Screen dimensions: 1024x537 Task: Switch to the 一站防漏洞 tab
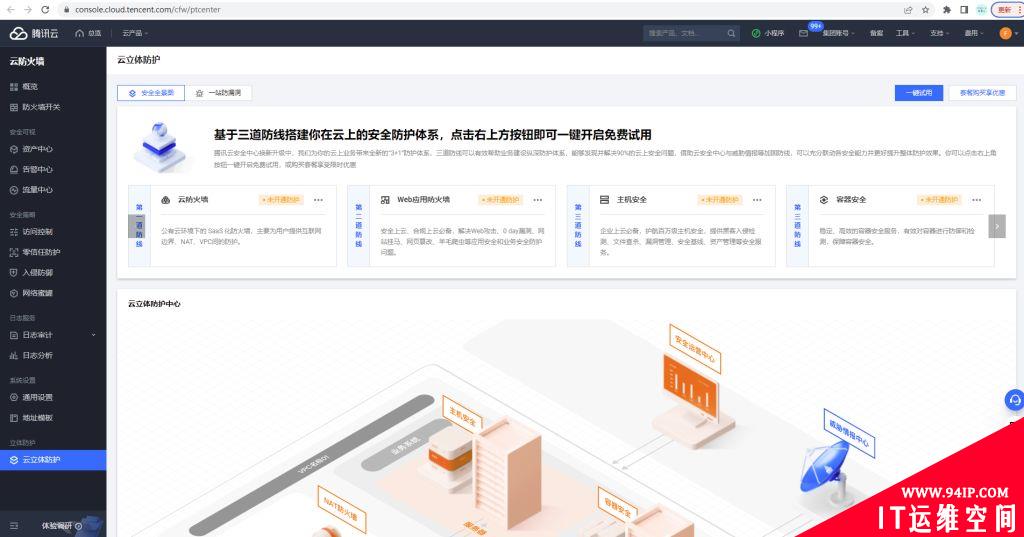tap(219, 93)
